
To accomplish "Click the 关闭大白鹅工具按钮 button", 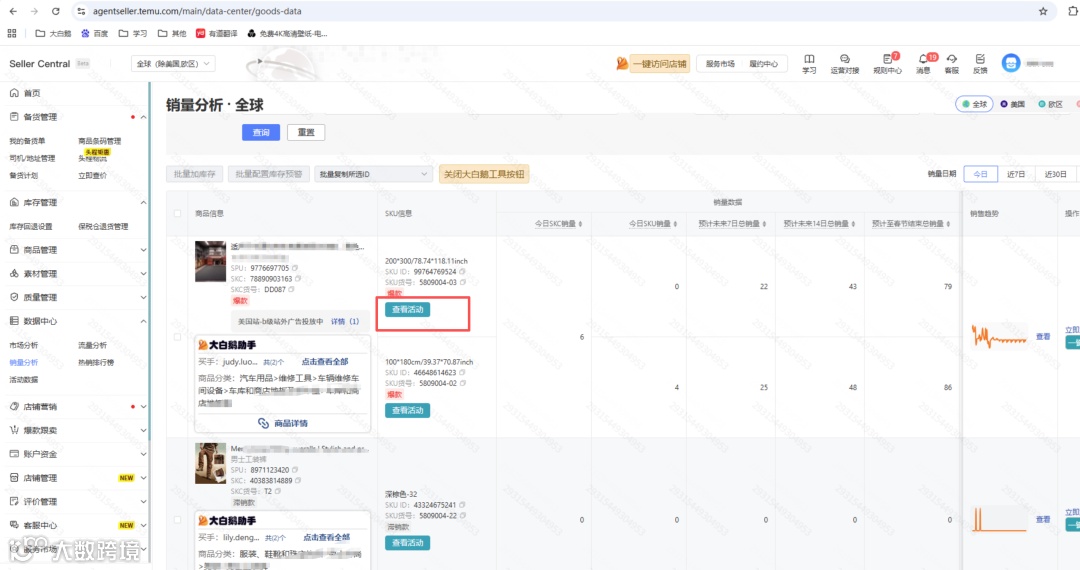I will click(484, 174).
